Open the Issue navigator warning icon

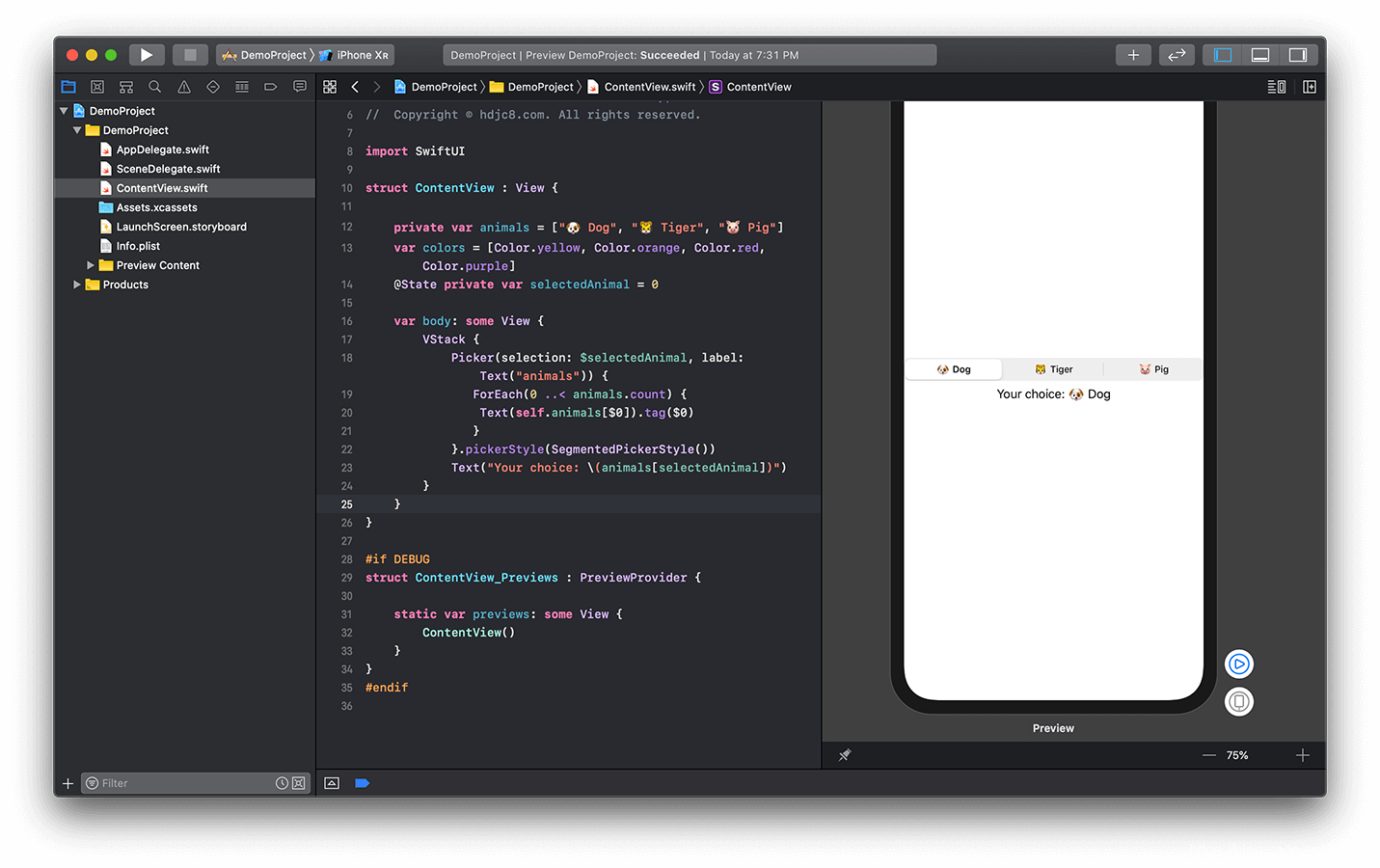pyautogui.click(x=184, y=87)
